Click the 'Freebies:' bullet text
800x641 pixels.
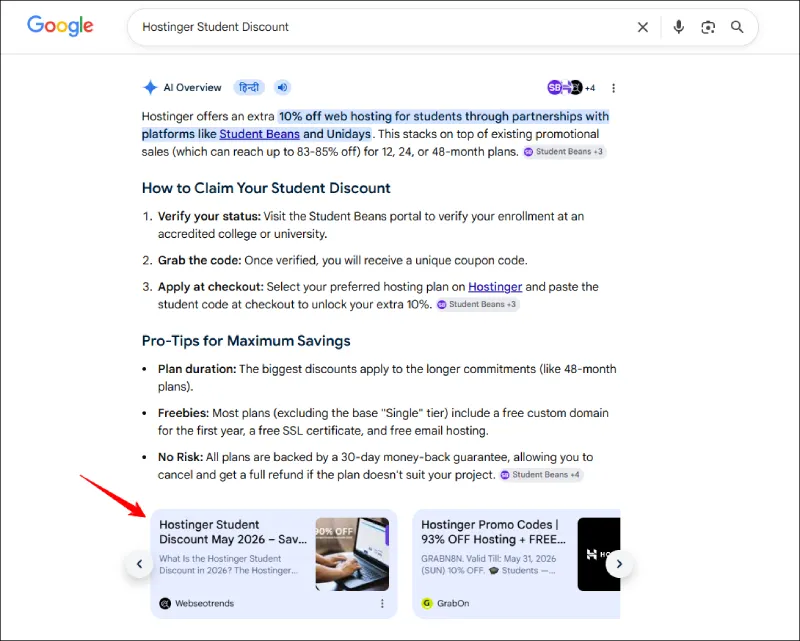pyautogui.click(x=183, y=413)
